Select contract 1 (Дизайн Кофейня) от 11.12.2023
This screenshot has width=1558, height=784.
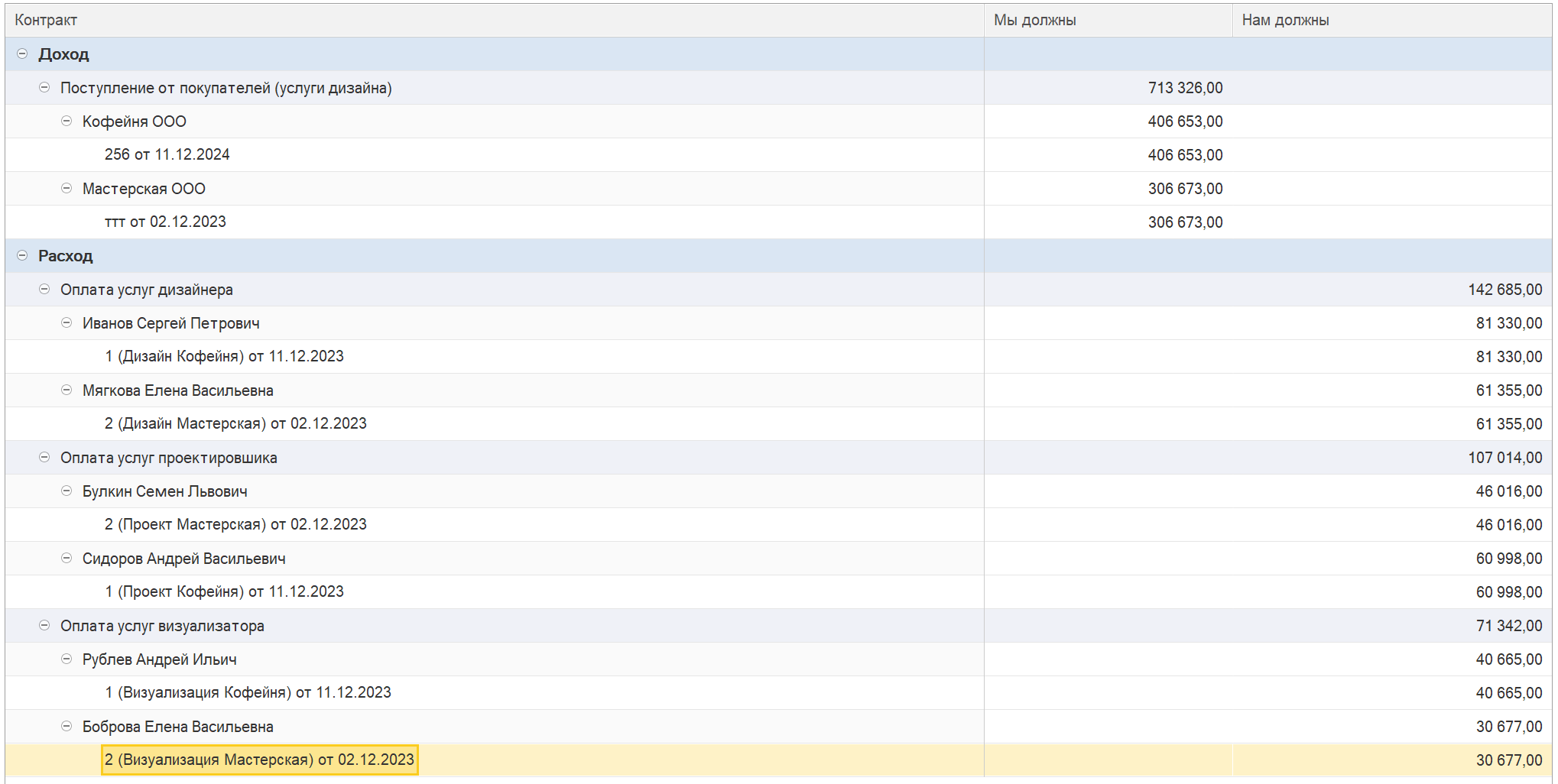tap(224, 356)
